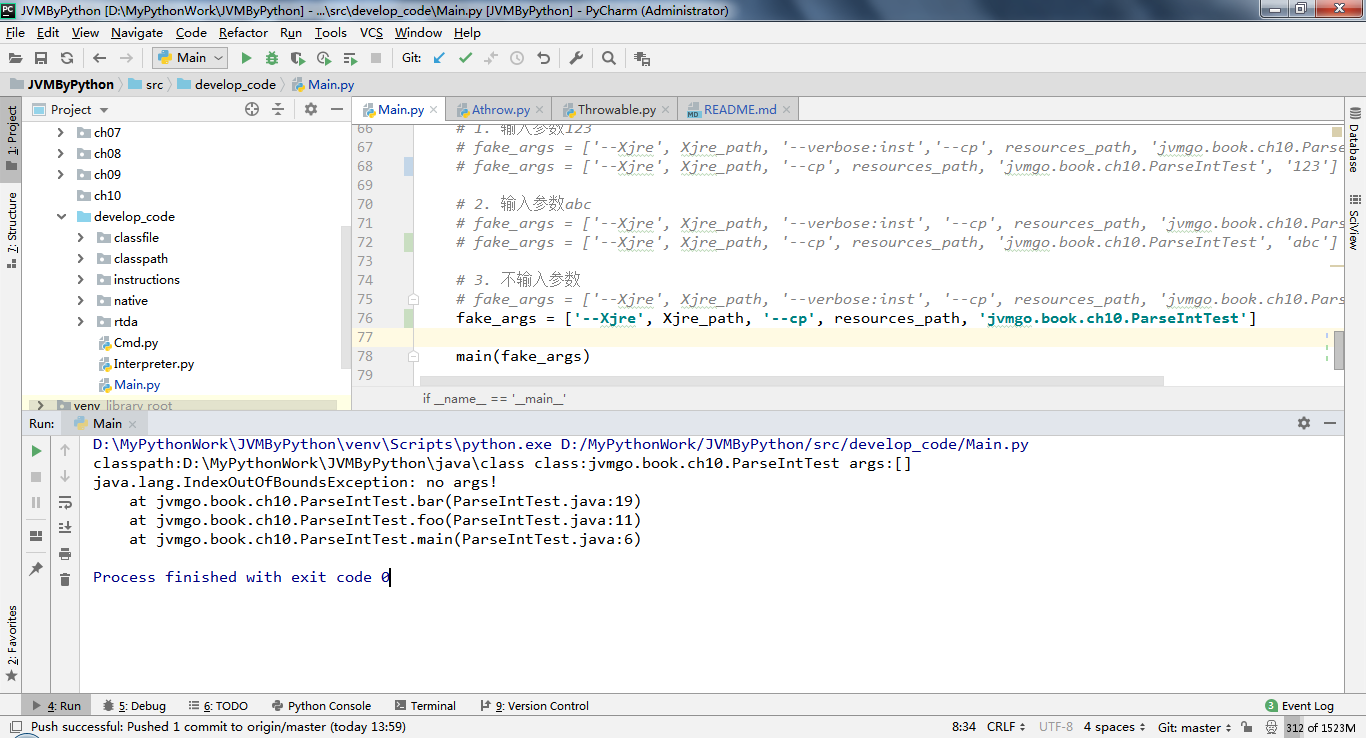The image size is (1366, 738).
Task: Collapse the develop_code folder
Action: [x=60, y=216]
